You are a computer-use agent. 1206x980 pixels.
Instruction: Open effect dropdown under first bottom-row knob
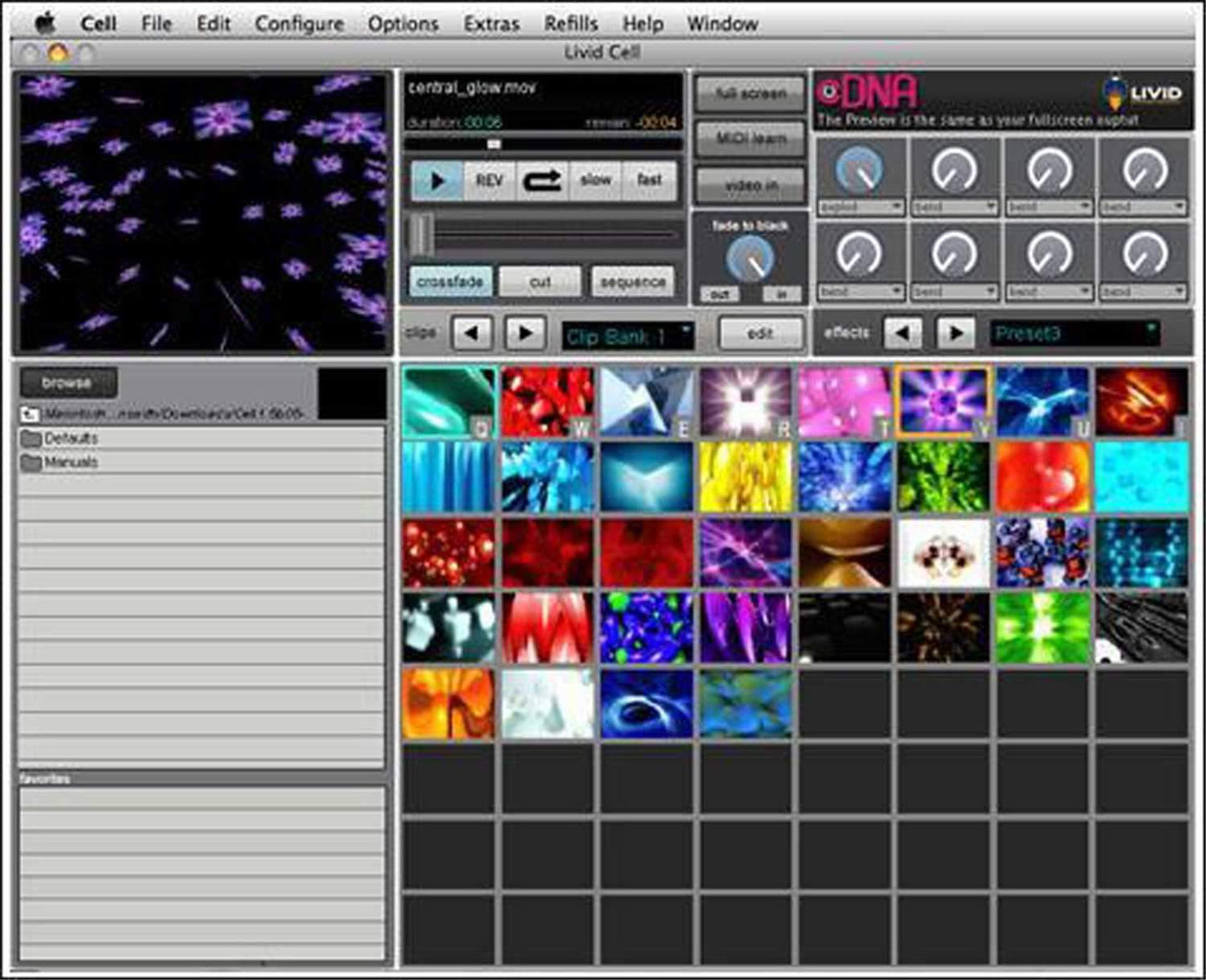click(x=861, y=292)
